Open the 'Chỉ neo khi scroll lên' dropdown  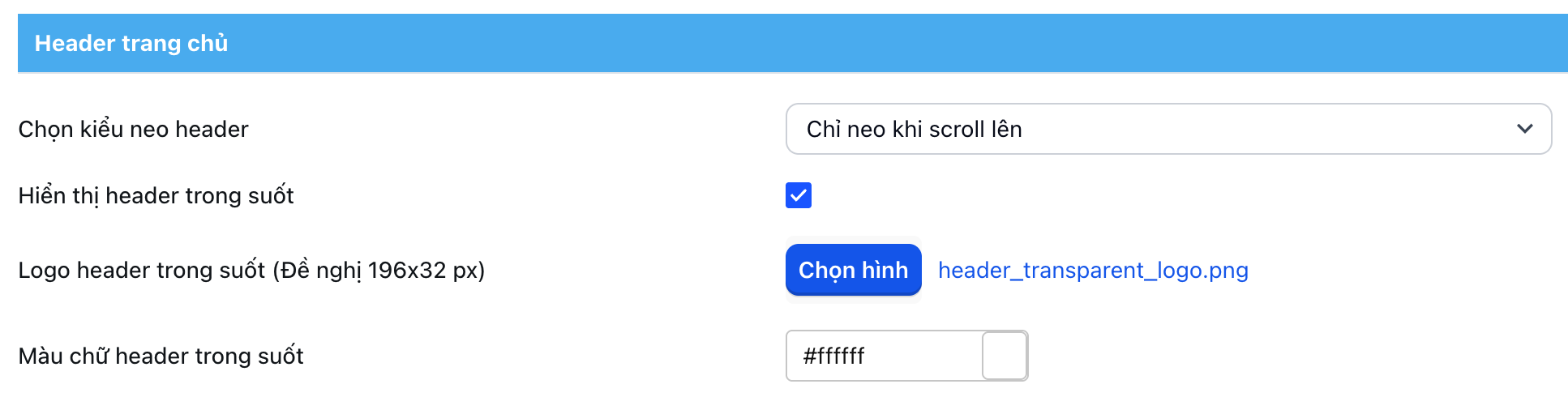[1167, 129]
